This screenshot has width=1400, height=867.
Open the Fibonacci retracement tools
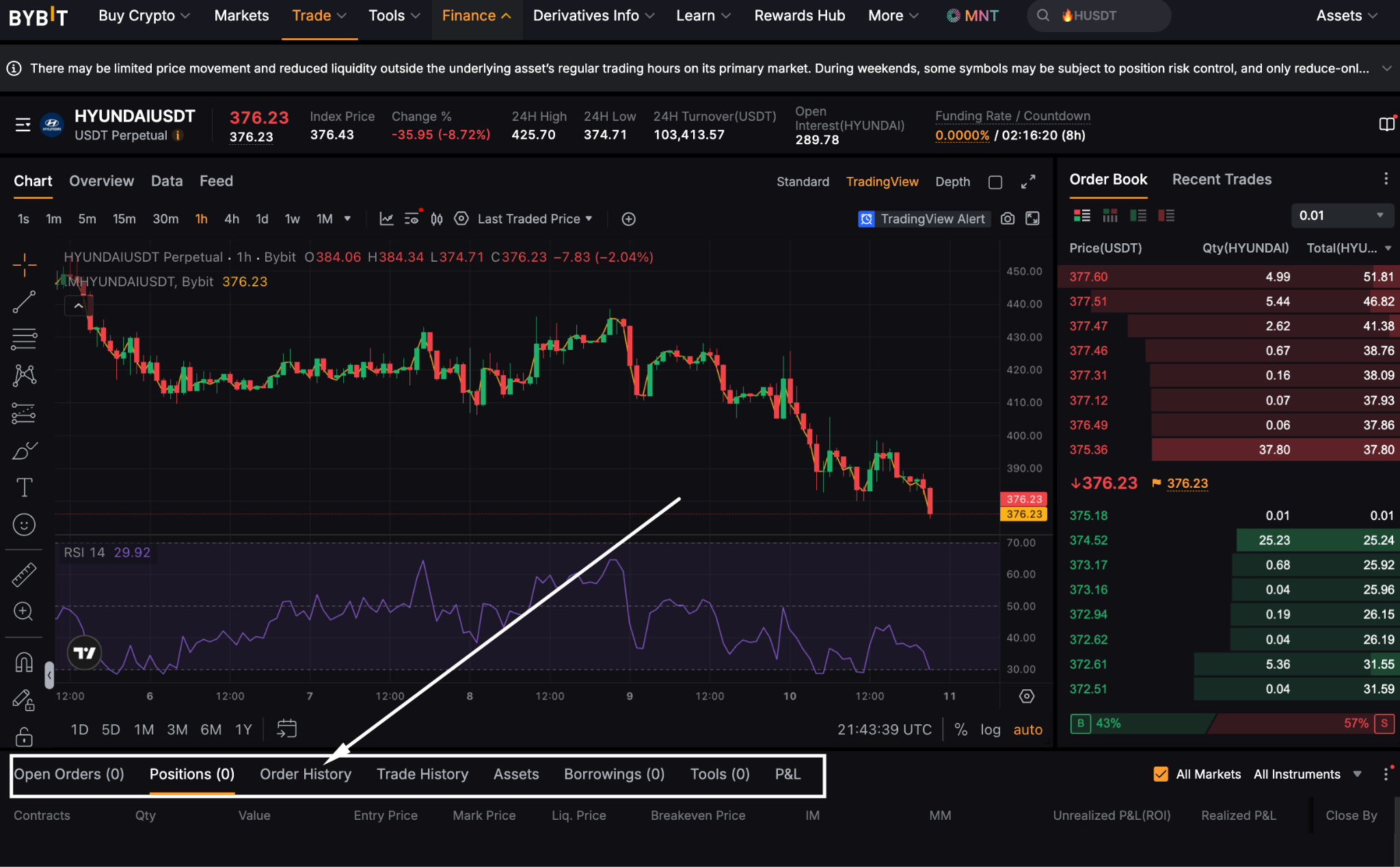24,338
